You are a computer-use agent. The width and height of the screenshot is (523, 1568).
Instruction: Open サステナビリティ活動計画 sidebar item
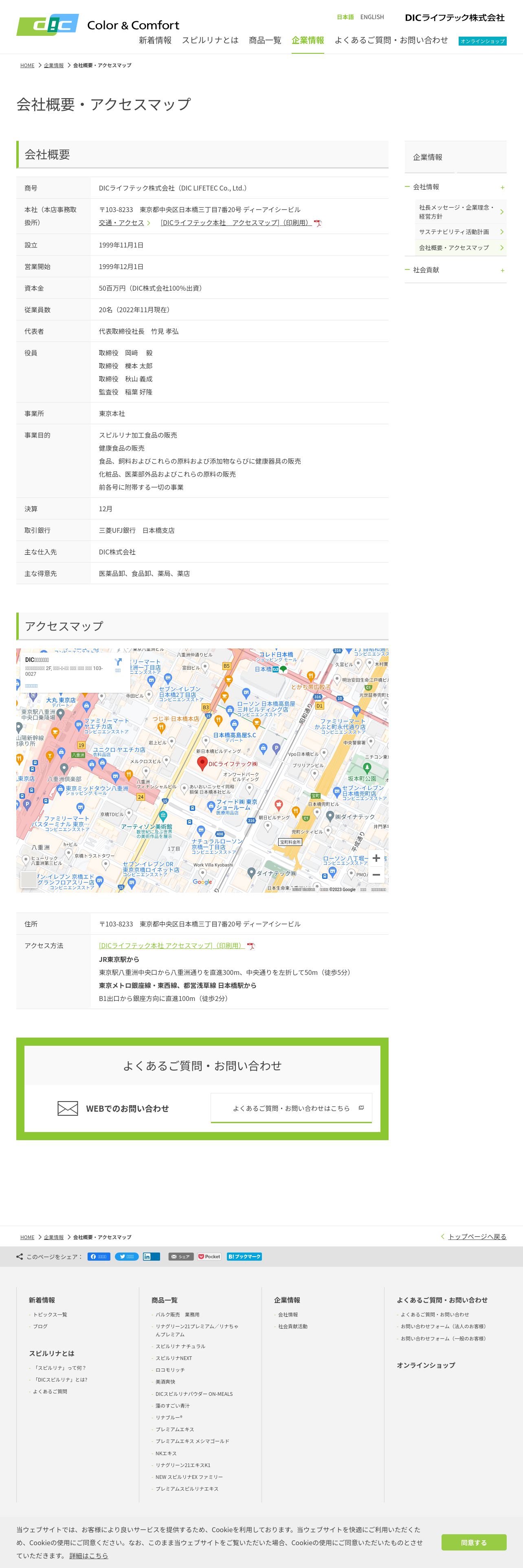pyautogui.click(x=461, y=232)
